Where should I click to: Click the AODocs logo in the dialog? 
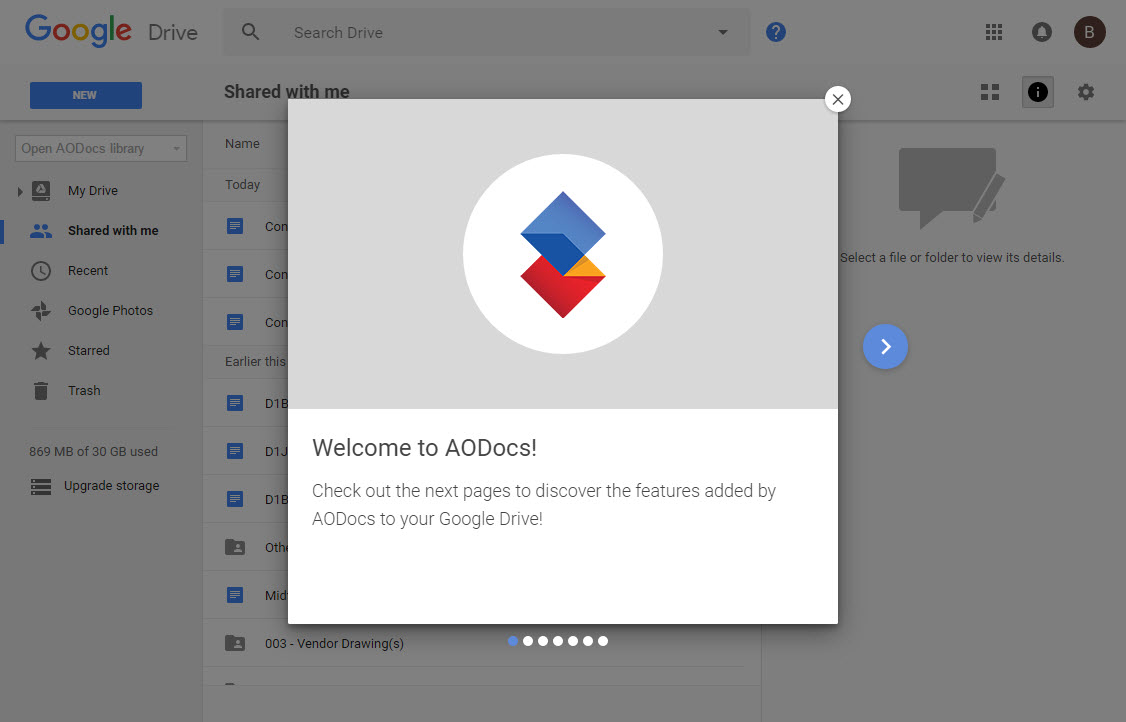pos(563,254)
